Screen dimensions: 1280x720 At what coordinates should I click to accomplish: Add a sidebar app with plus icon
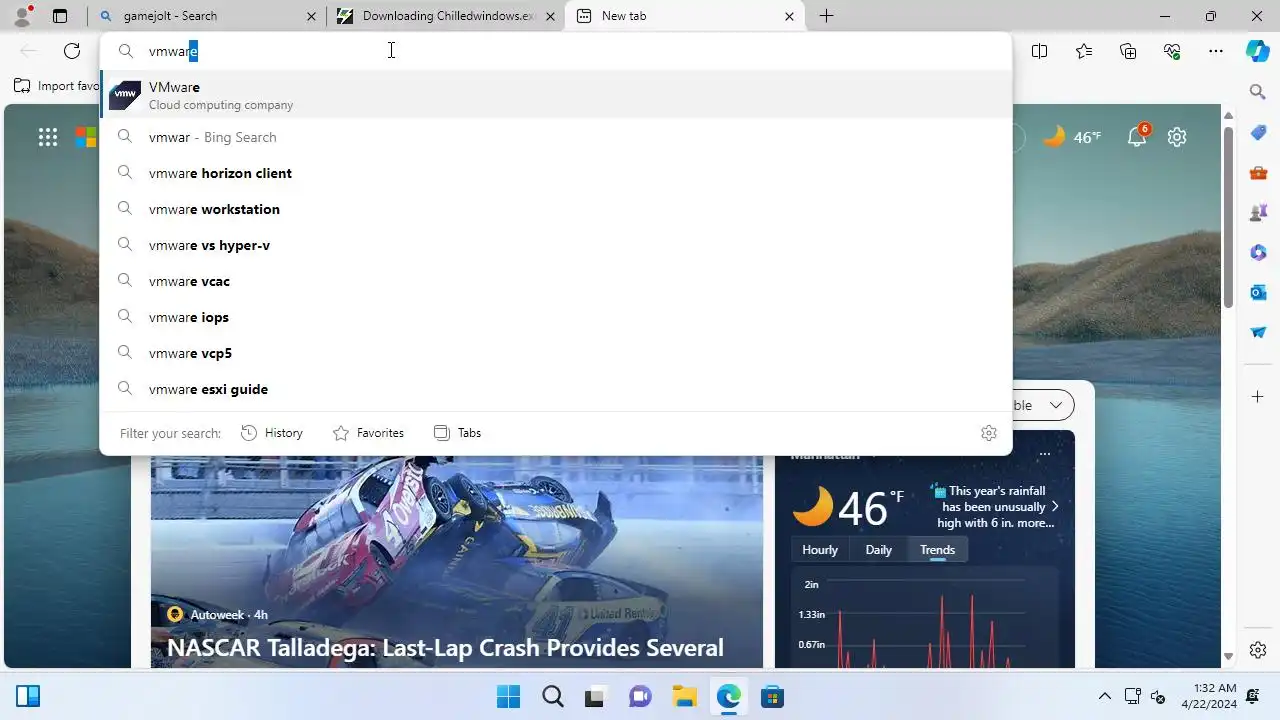coord(1258,397)
